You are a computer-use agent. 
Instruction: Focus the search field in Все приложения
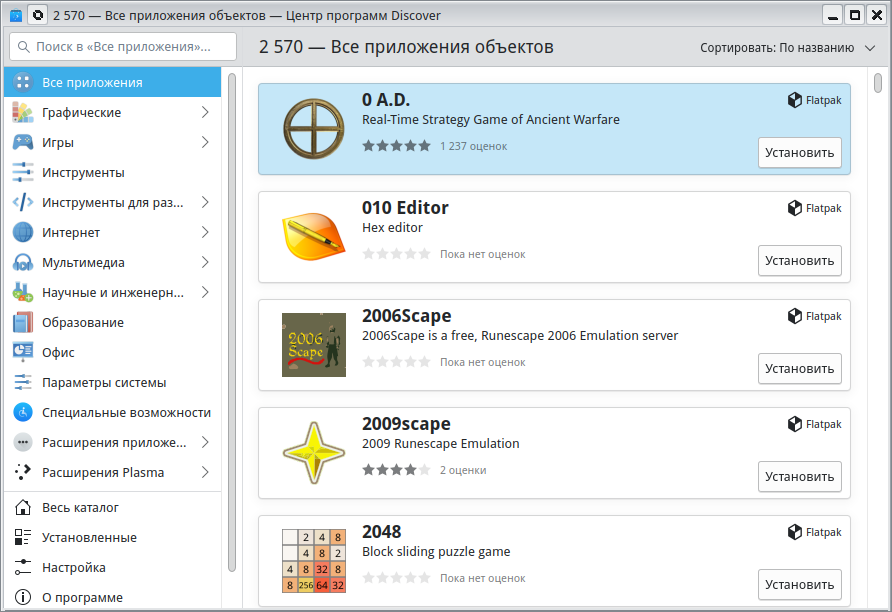coord(123,47)
